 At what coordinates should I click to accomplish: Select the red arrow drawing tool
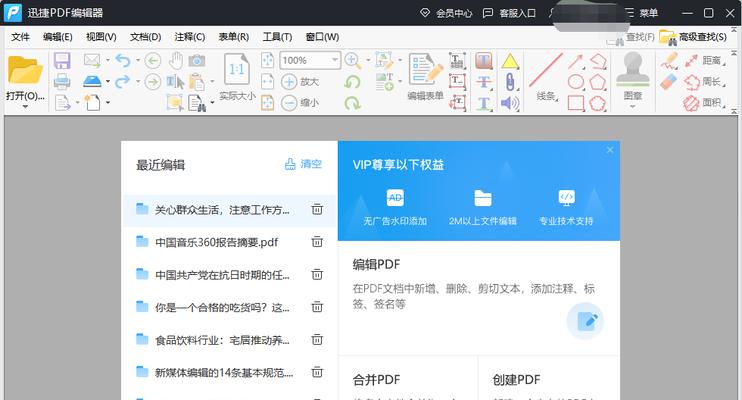[x=575, y=61]
